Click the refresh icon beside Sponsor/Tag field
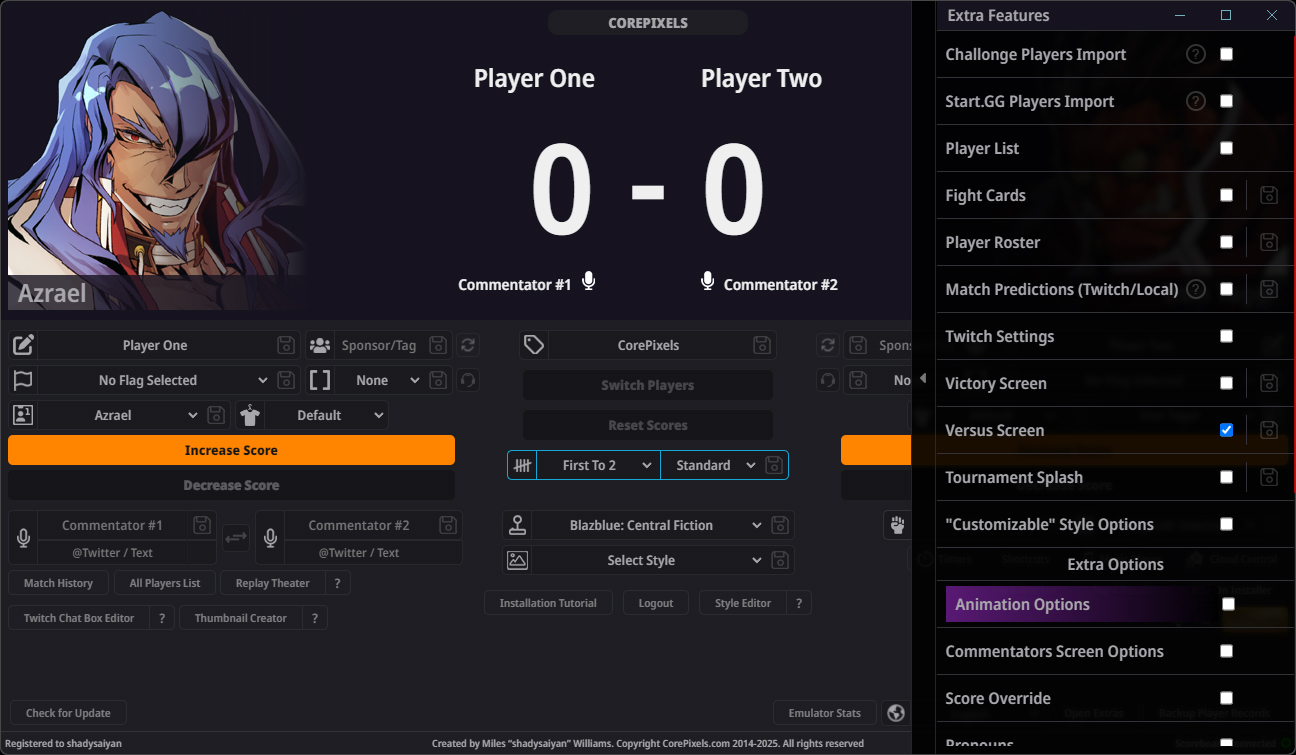This screenshot has width=1296, height=755. [x=468, y=345]
